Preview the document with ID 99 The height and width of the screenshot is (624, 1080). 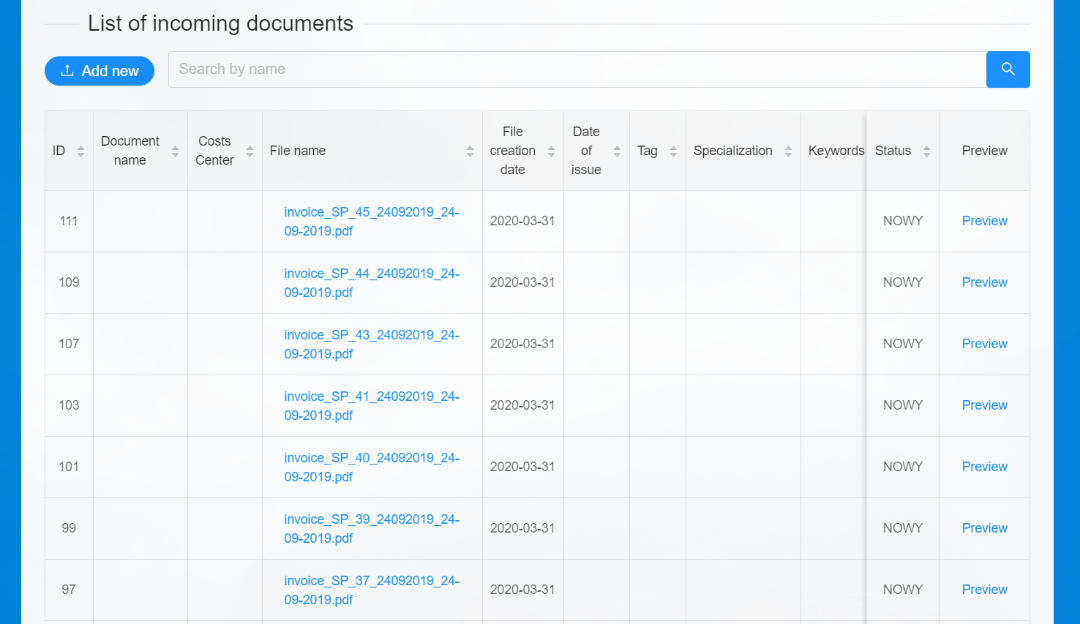984,528
